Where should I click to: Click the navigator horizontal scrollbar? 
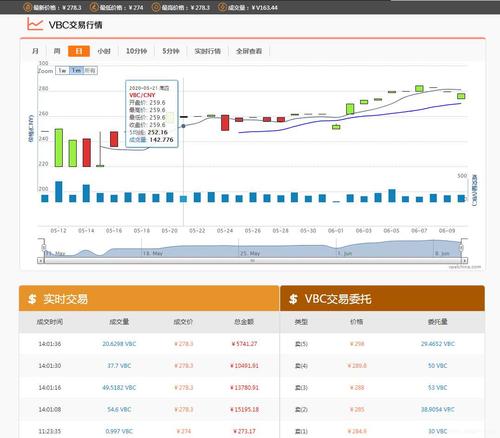click(x=253, y=260)
